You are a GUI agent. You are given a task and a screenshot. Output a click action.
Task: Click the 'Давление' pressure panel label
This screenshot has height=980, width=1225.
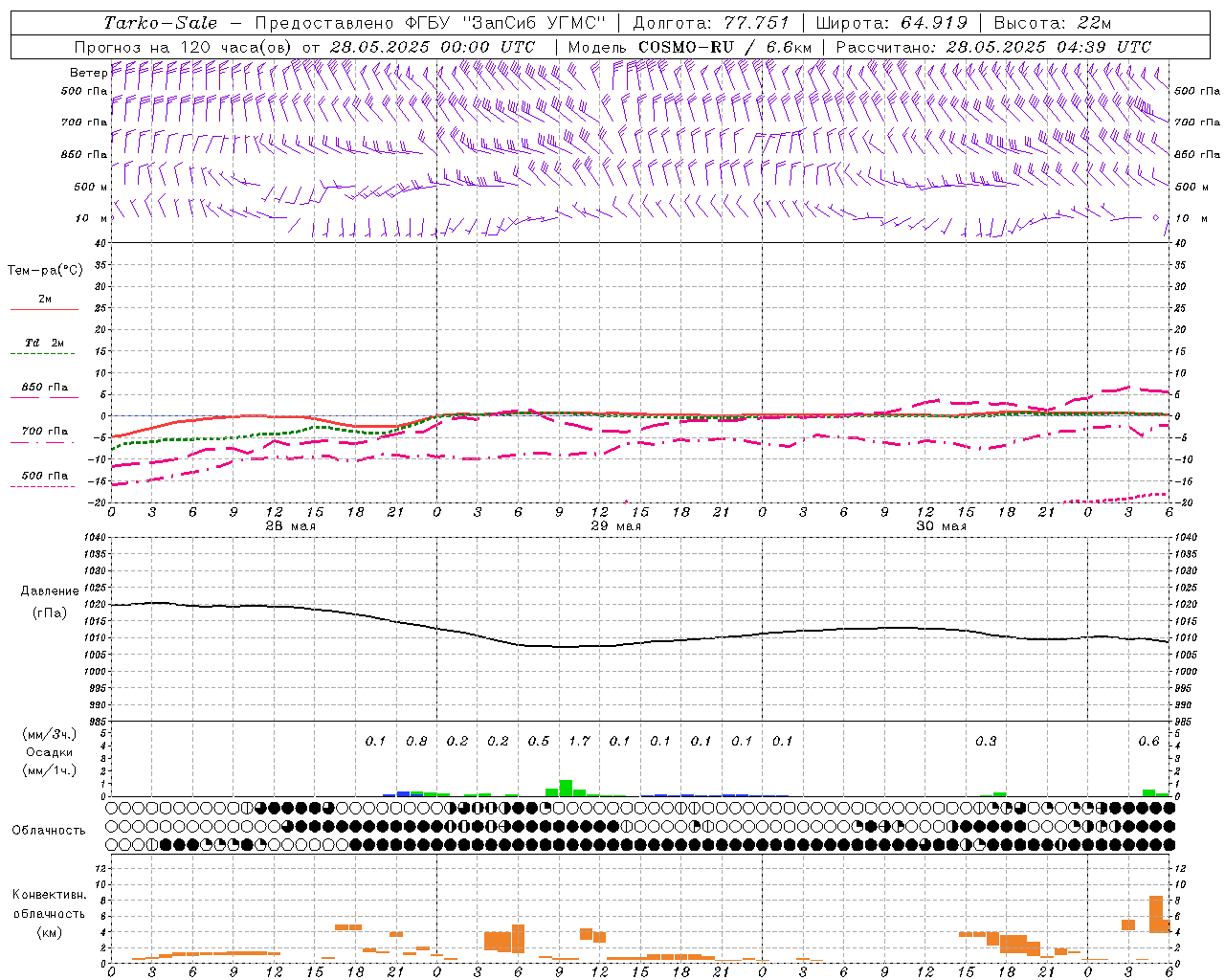coord(50,591)
